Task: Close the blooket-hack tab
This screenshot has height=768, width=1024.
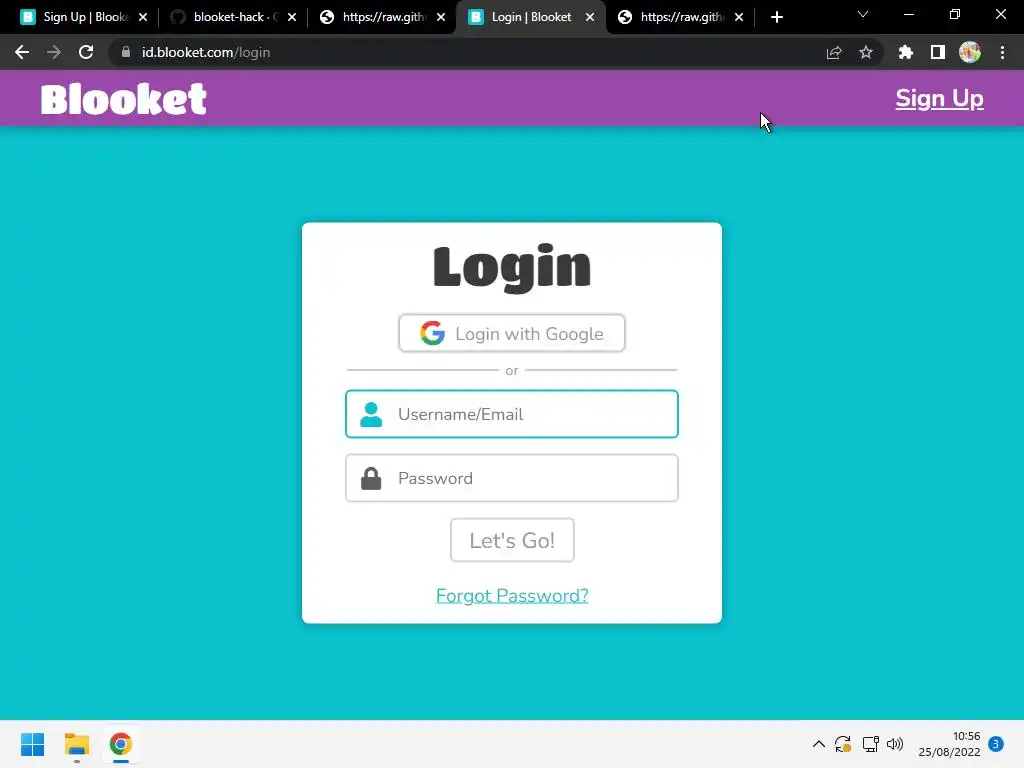Action: (292, 17)
